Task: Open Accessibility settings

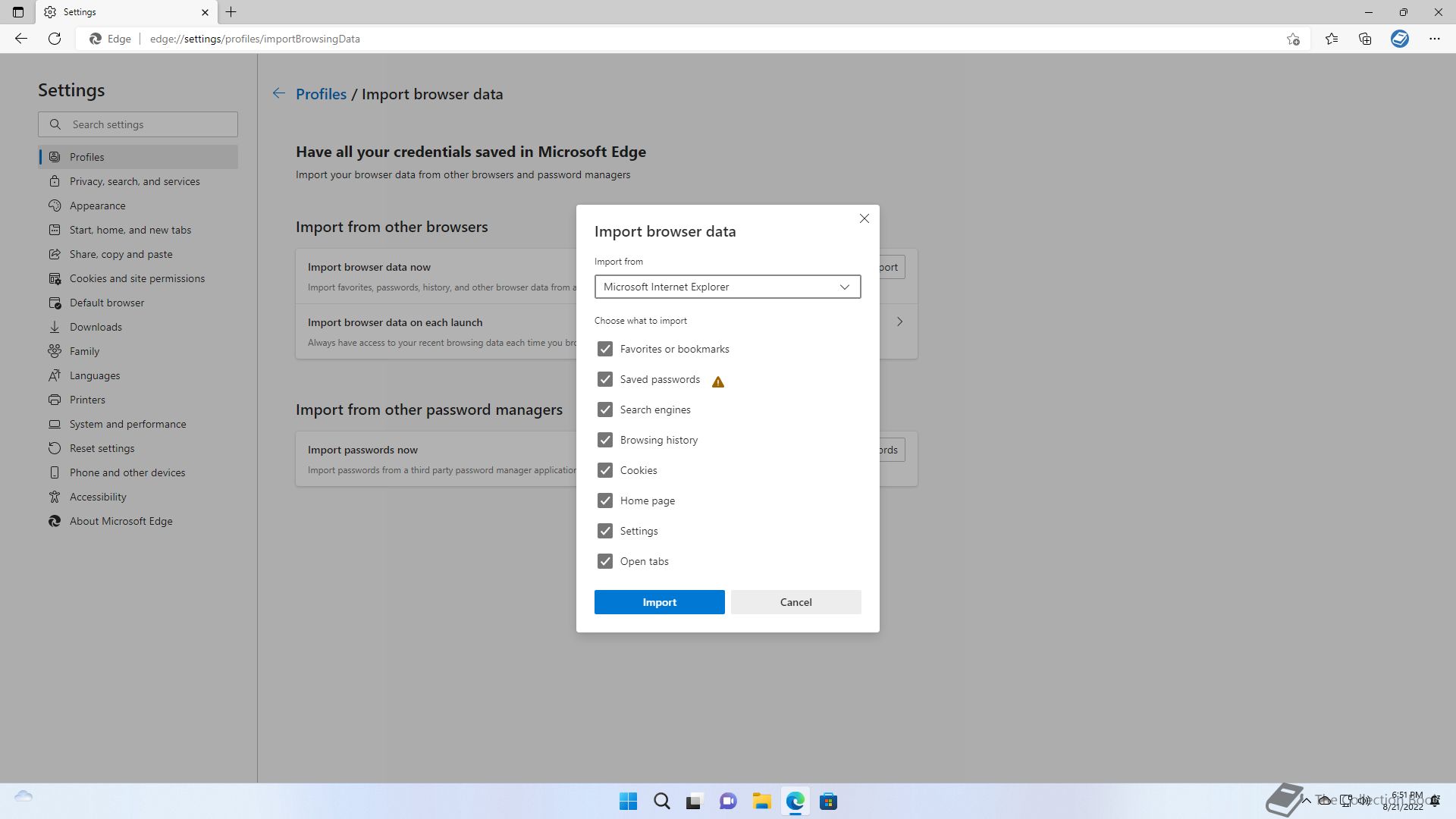Action: point(138,497)
